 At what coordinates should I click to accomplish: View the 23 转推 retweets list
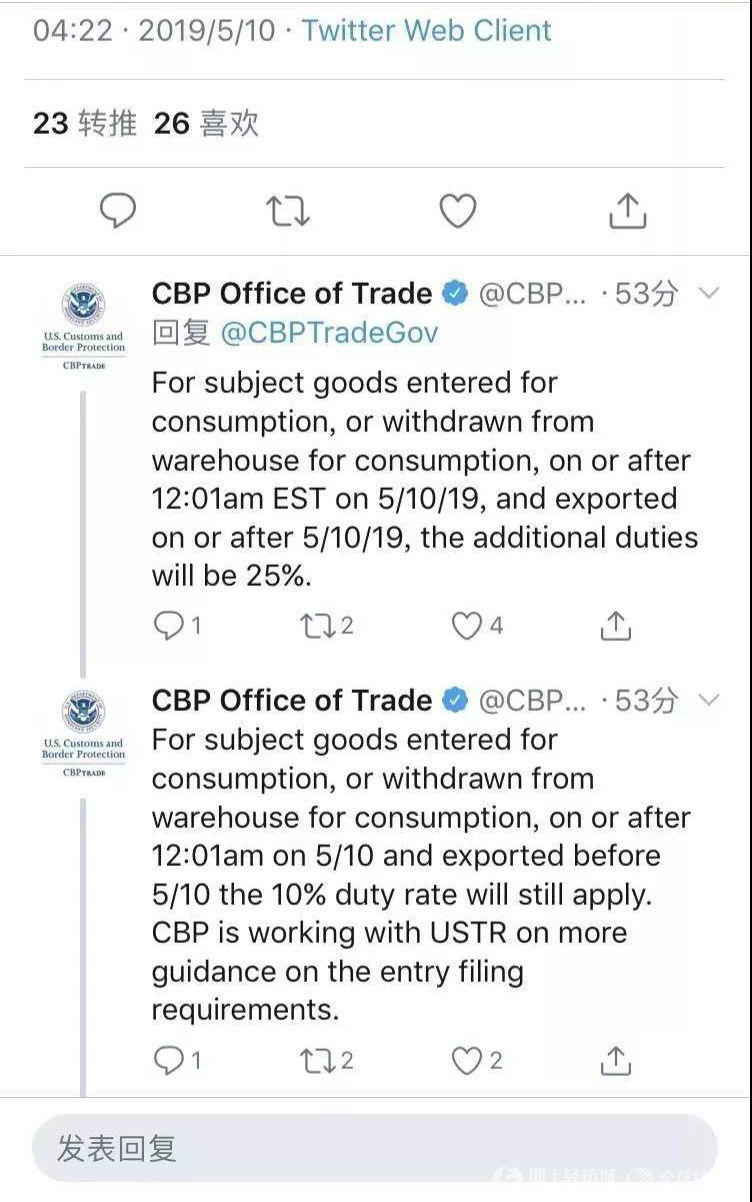85,123
